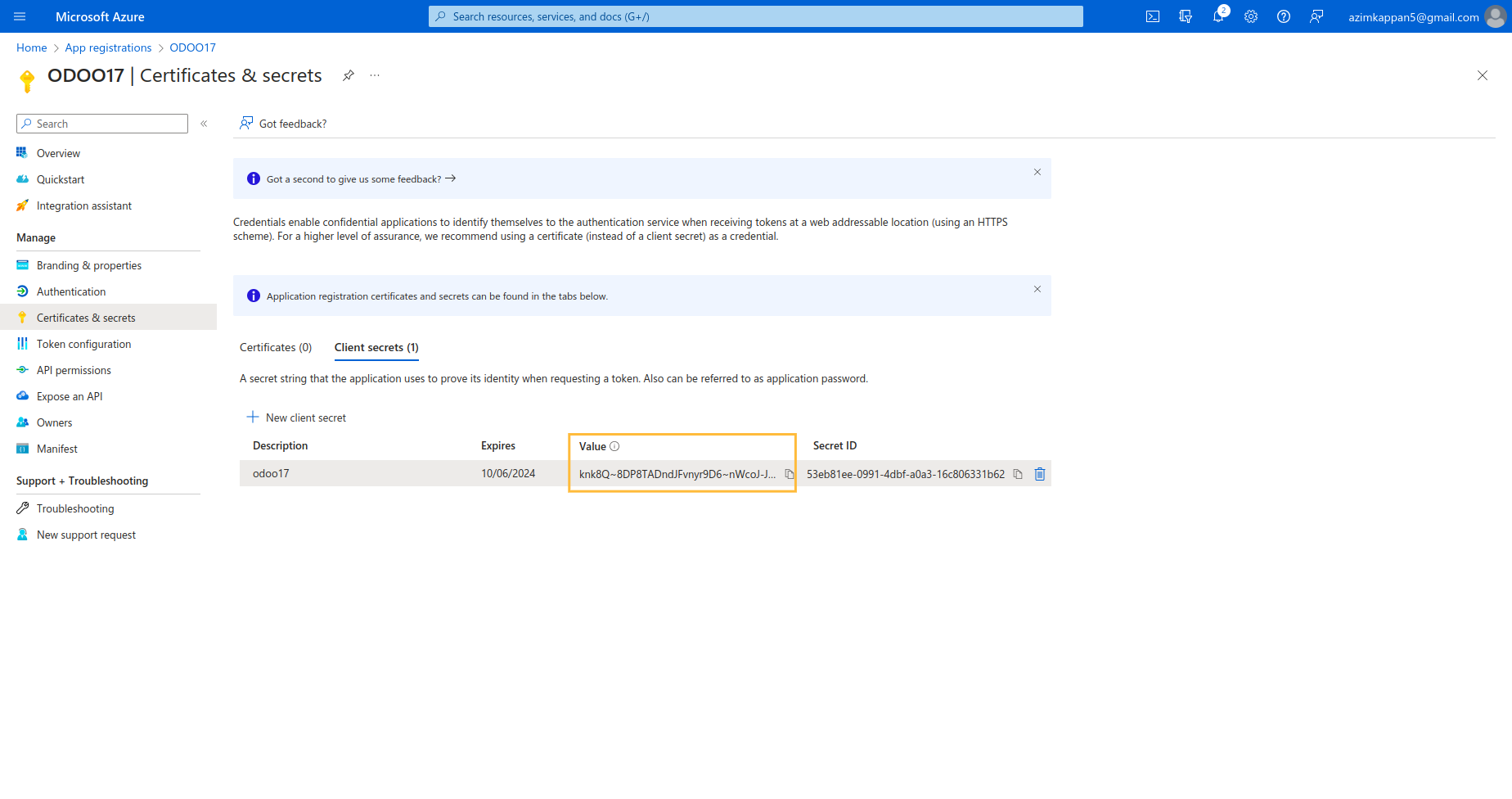Image resolution: width=1512 pixels, height=799 pixels.
Task: Click the Got feedback? button
Action: coord(283,124)
